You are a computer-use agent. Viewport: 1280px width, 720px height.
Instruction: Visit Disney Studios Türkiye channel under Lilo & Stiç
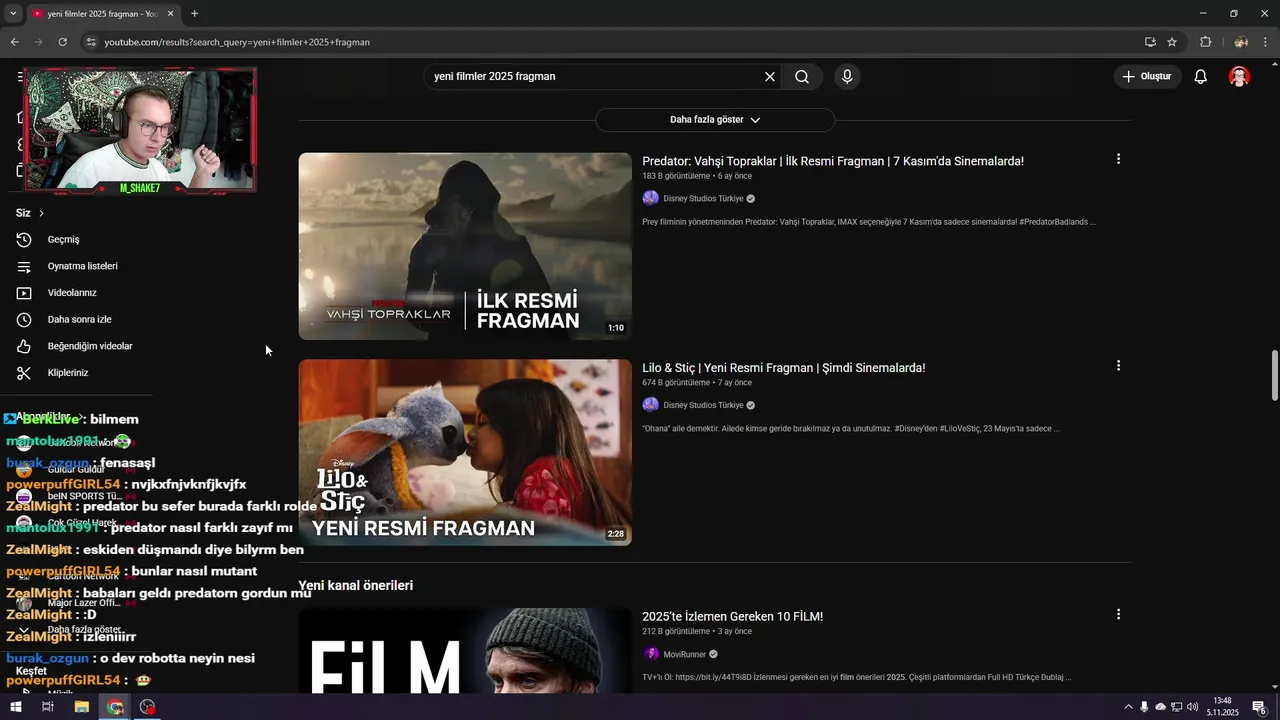[x=704, y=405]
